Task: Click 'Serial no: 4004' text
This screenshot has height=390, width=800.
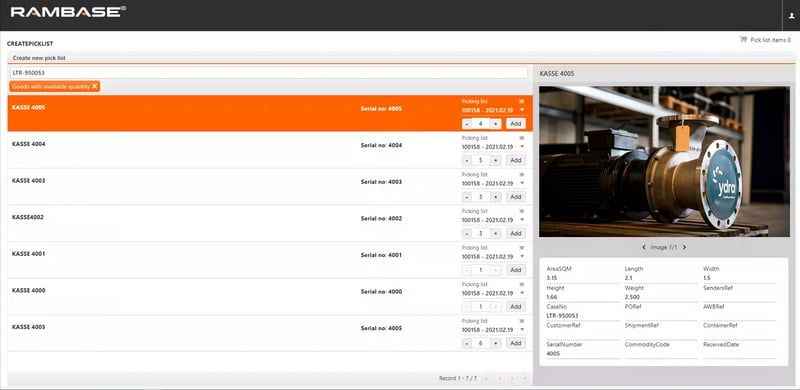Action: pyautogui.click(x=381, y=145)
